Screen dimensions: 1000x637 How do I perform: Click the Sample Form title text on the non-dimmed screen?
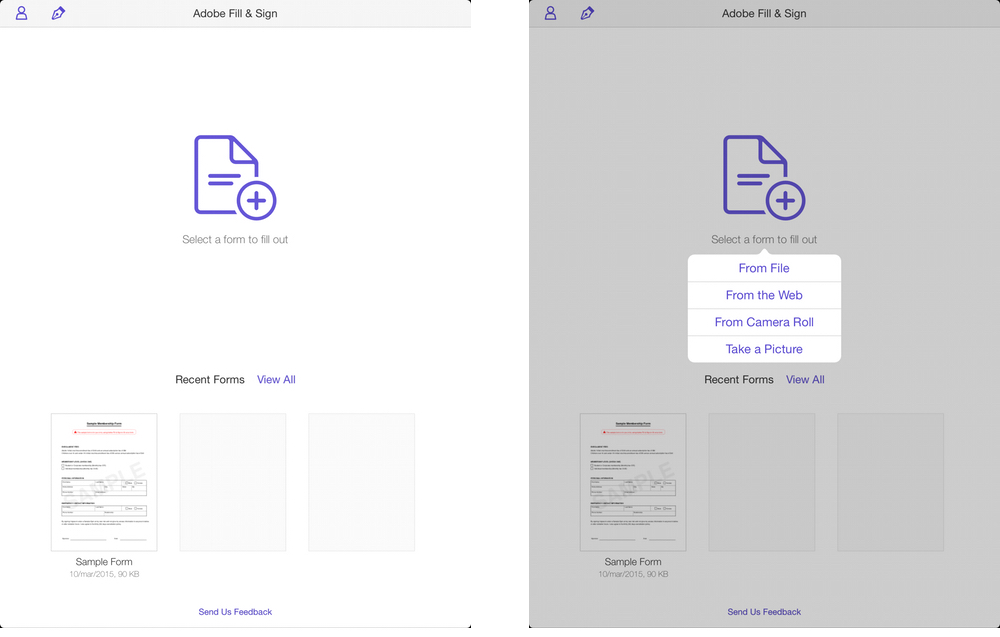tap(104, 562)
